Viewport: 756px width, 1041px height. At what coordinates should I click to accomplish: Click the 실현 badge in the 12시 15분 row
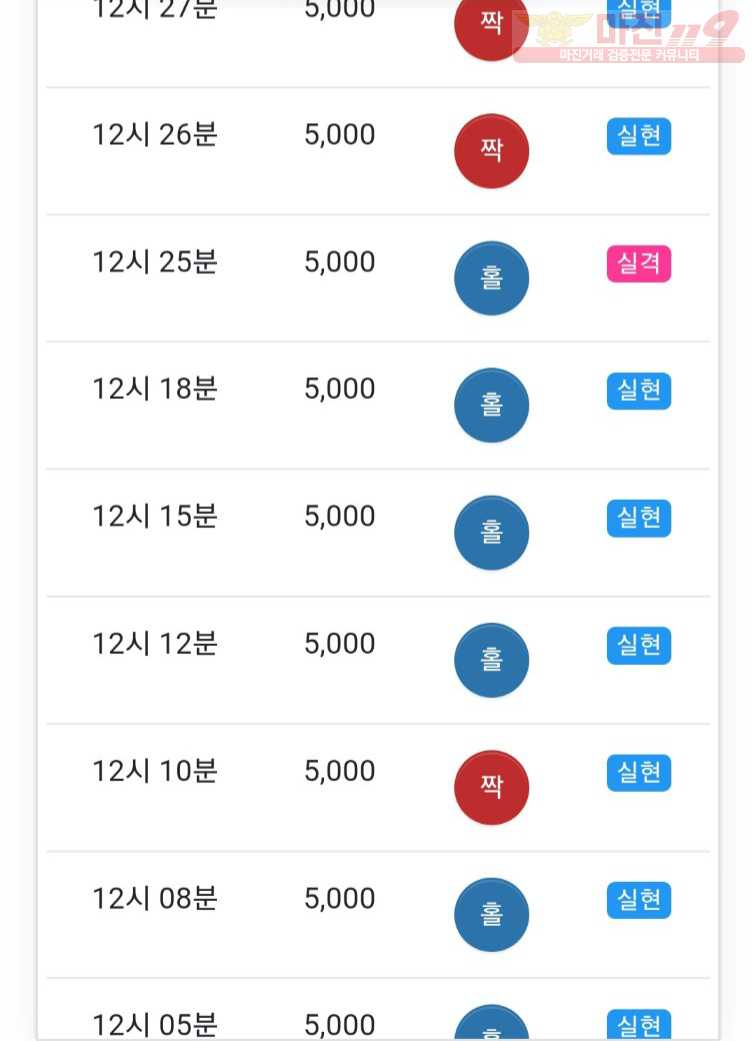(639, 518)
